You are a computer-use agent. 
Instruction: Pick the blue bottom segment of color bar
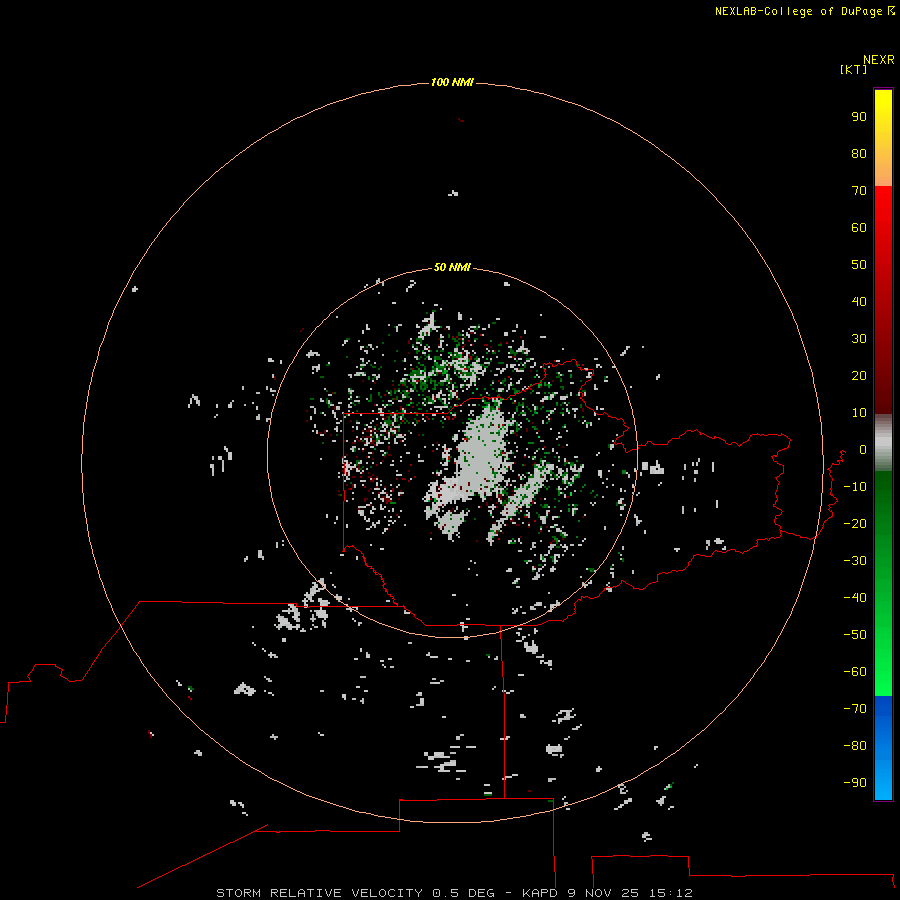point(883,748)
